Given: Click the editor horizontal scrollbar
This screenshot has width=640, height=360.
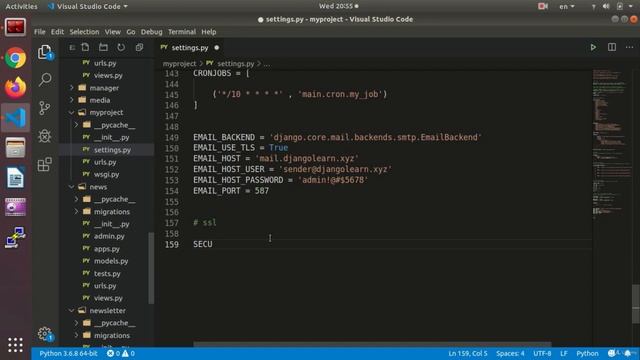Looking at the screenshot, I should tap(372, 344).
